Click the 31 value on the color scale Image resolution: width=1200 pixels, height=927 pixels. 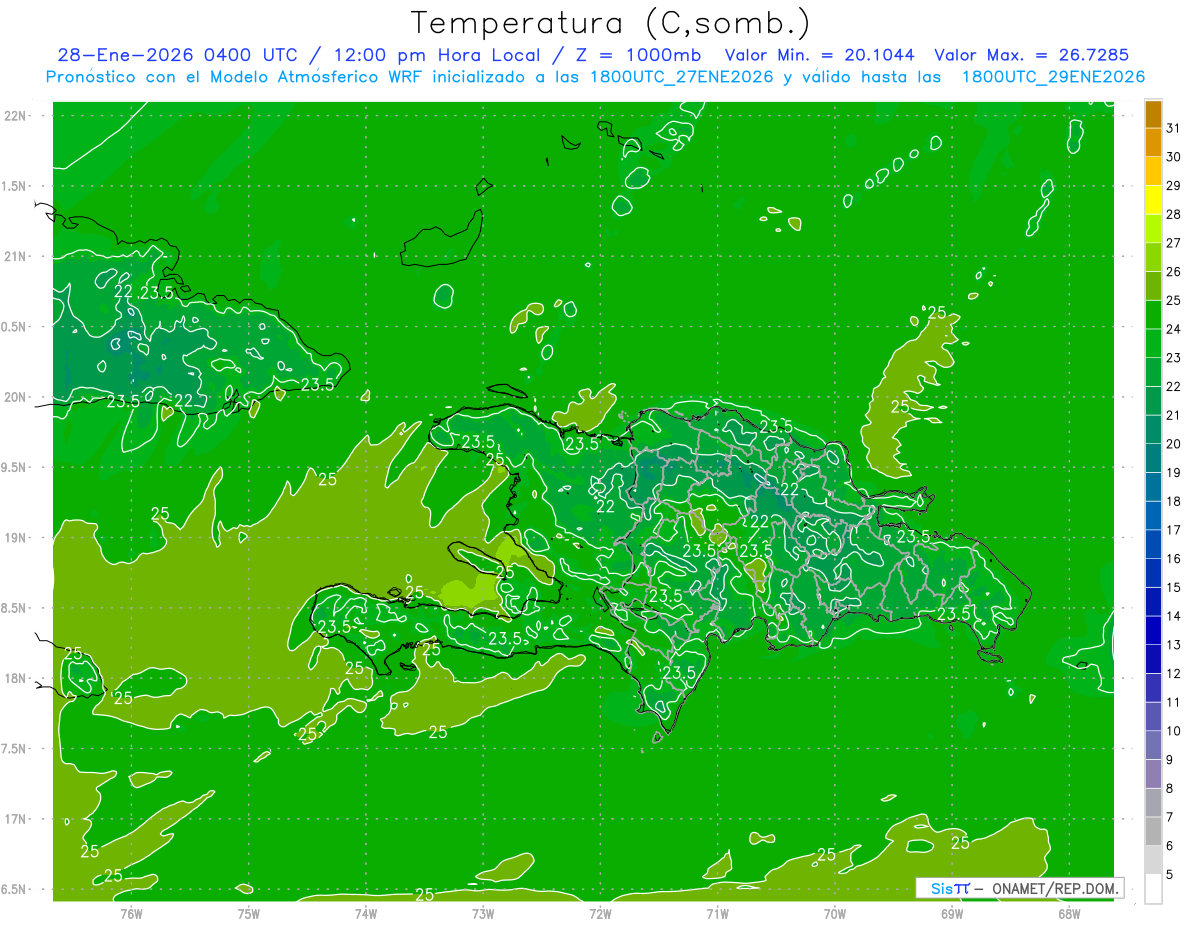(1174, 128)
